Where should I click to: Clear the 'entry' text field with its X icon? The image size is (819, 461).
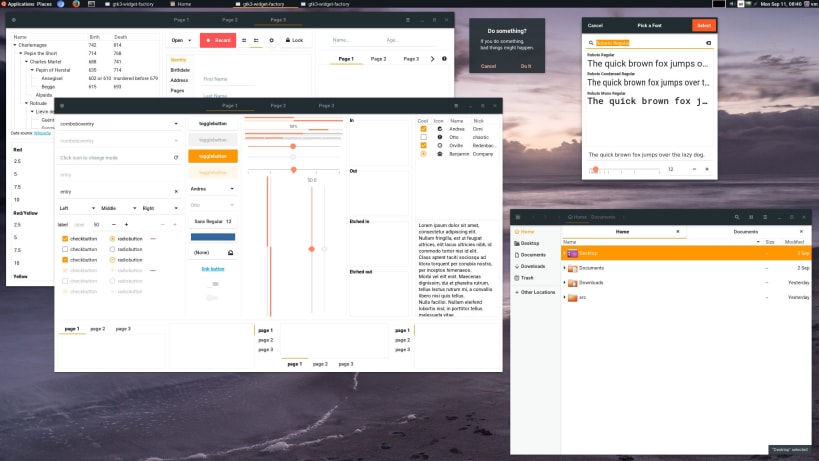point(176,192)
